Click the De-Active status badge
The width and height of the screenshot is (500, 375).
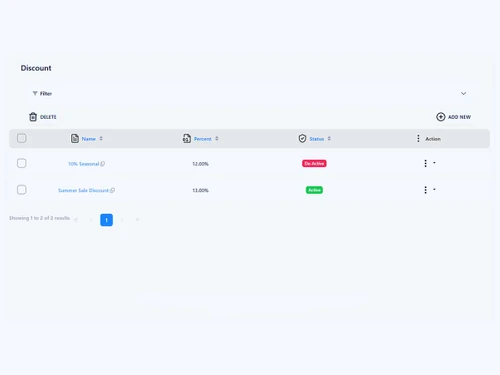pyautogui.click(x=314, y=163)
